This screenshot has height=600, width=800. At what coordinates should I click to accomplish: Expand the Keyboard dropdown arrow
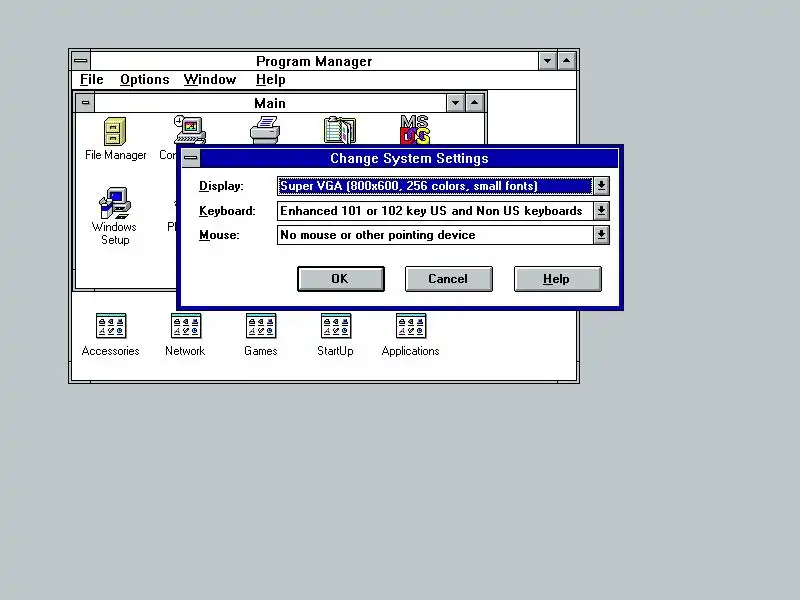(601, 210)
